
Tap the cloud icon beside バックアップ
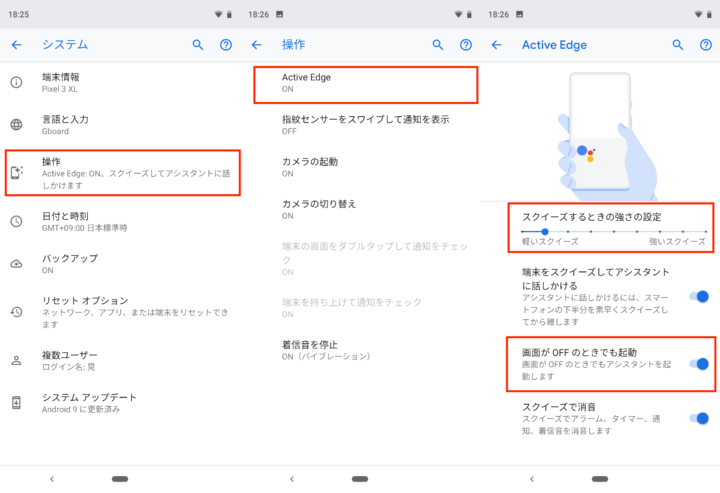17,264
